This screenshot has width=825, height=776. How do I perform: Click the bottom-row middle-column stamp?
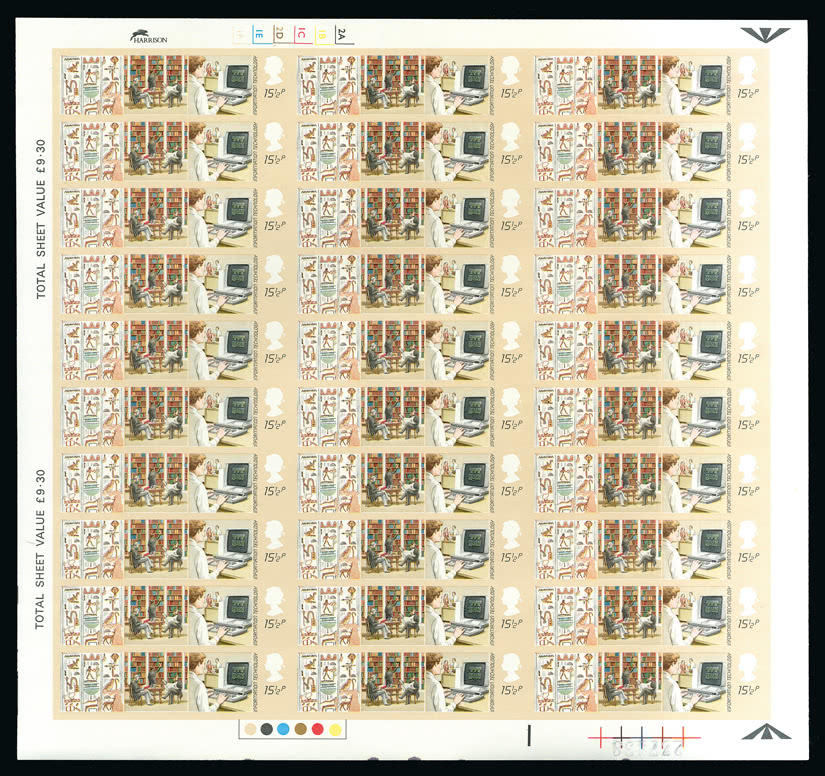point(410,682)
